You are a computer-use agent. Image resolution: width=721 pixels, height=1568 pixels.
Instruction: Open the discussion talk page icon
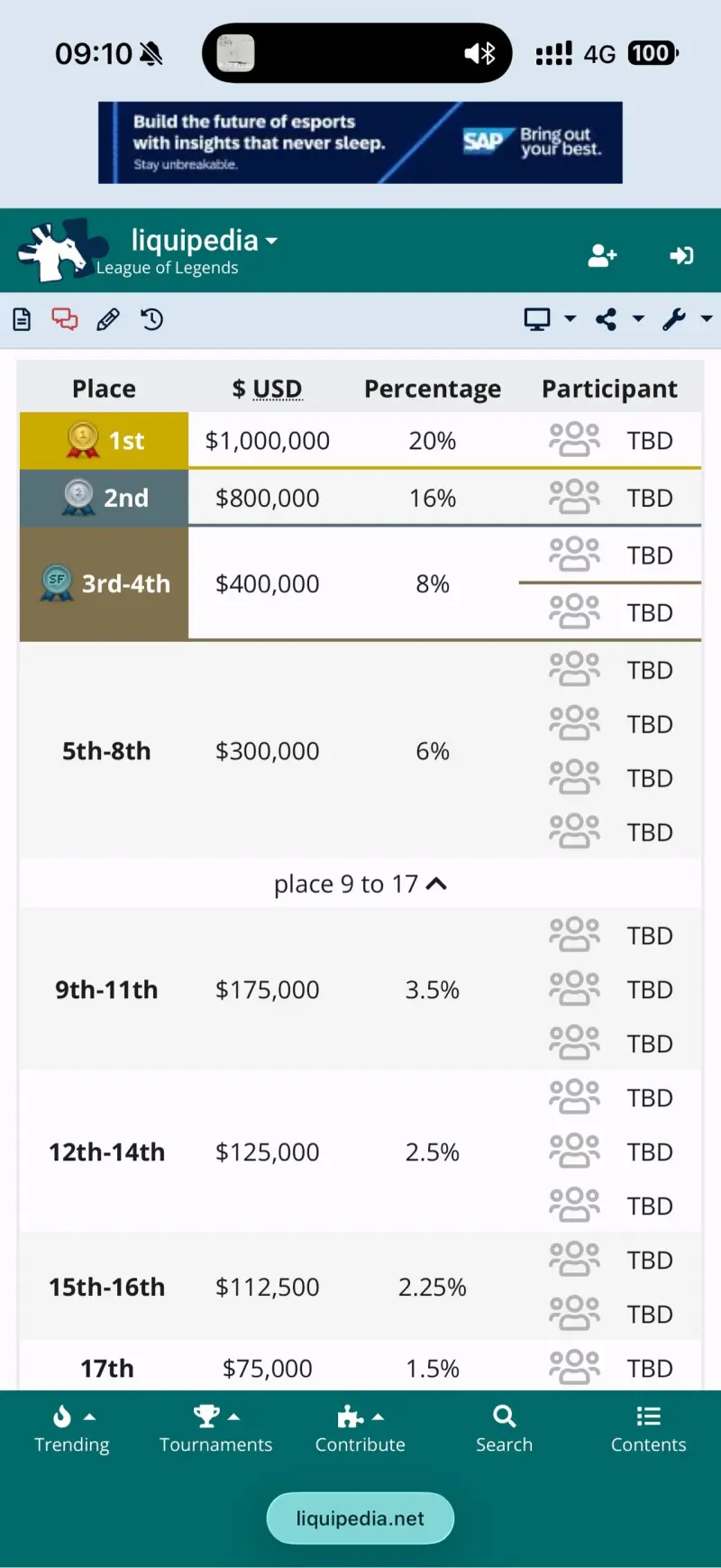65,319
